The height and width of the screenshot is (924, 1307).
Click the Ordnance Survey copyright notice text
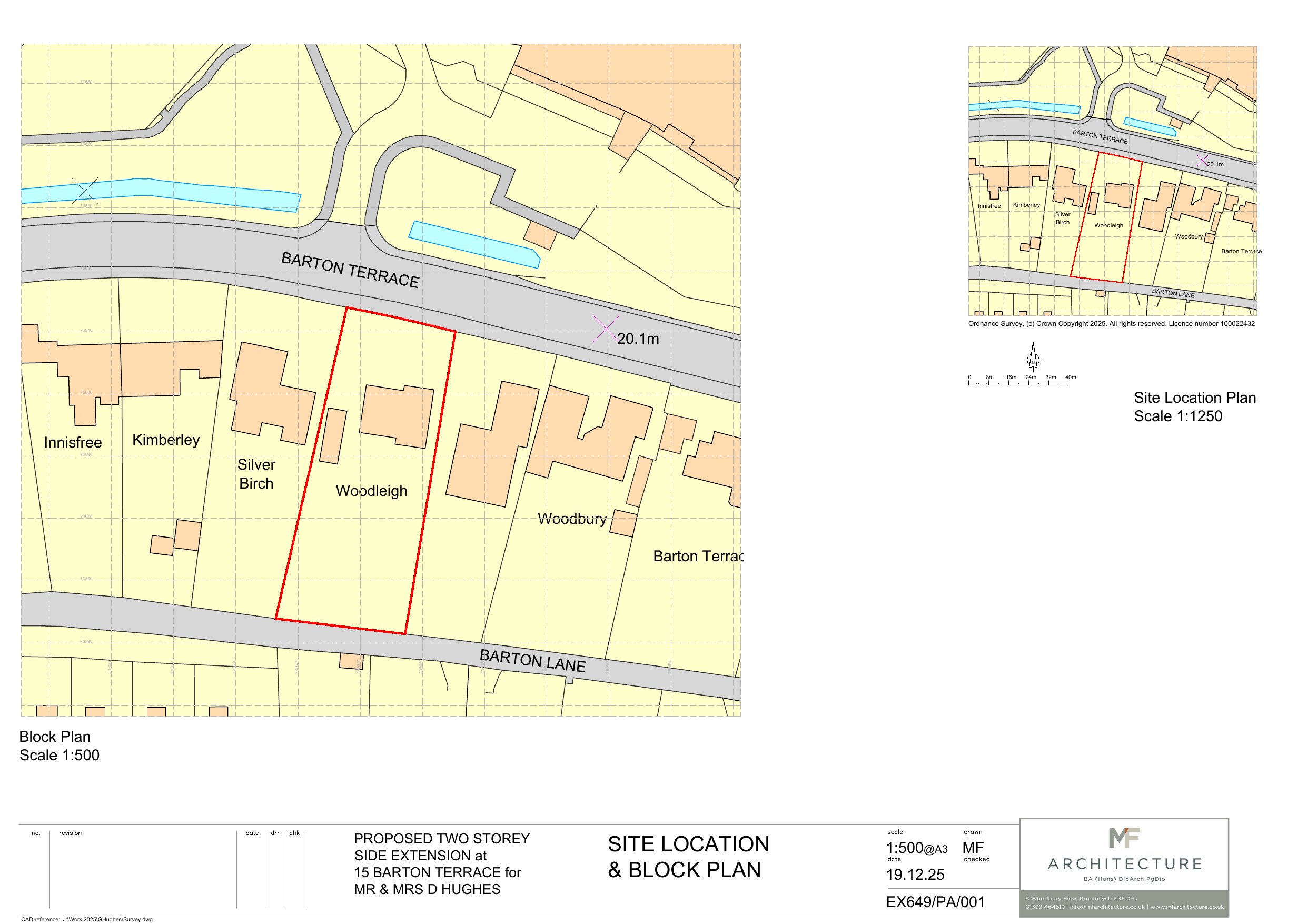(x=1111, y=323)
